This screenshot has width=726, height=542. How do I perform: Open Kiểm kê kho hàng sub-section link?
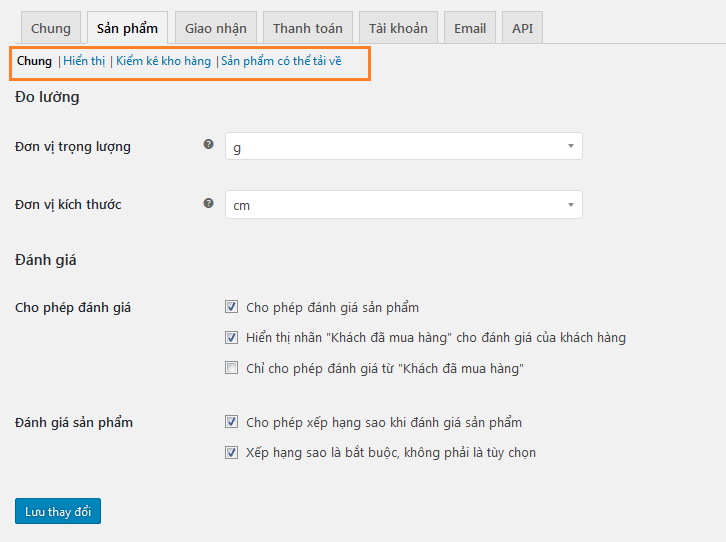coord(163,61)
